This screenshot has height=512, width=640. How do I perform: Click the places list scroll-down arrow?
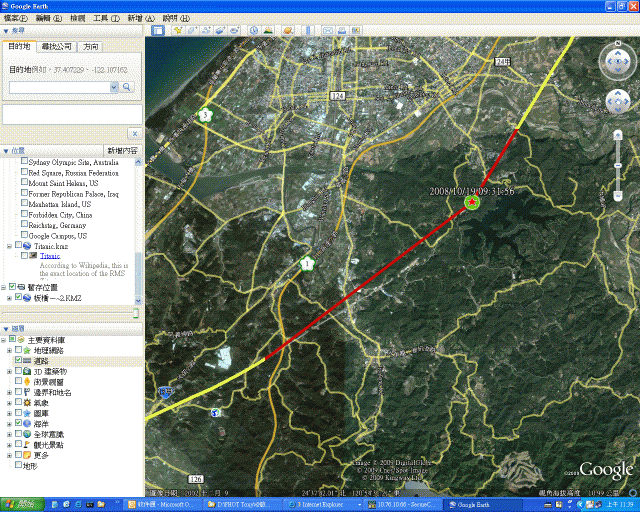tap(138, 301)
